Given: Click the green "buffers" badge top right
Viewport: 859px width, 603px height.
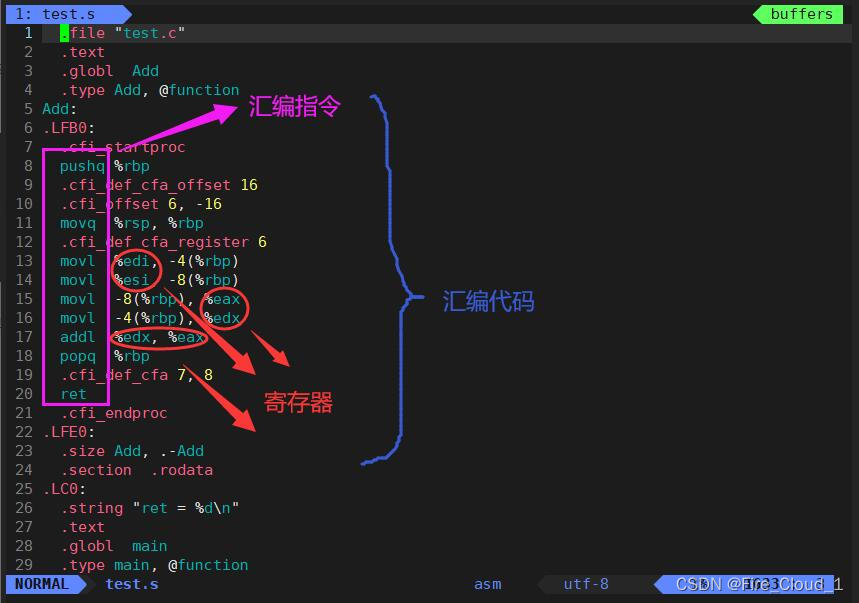Looking at the screenshot, I should 799,14.
